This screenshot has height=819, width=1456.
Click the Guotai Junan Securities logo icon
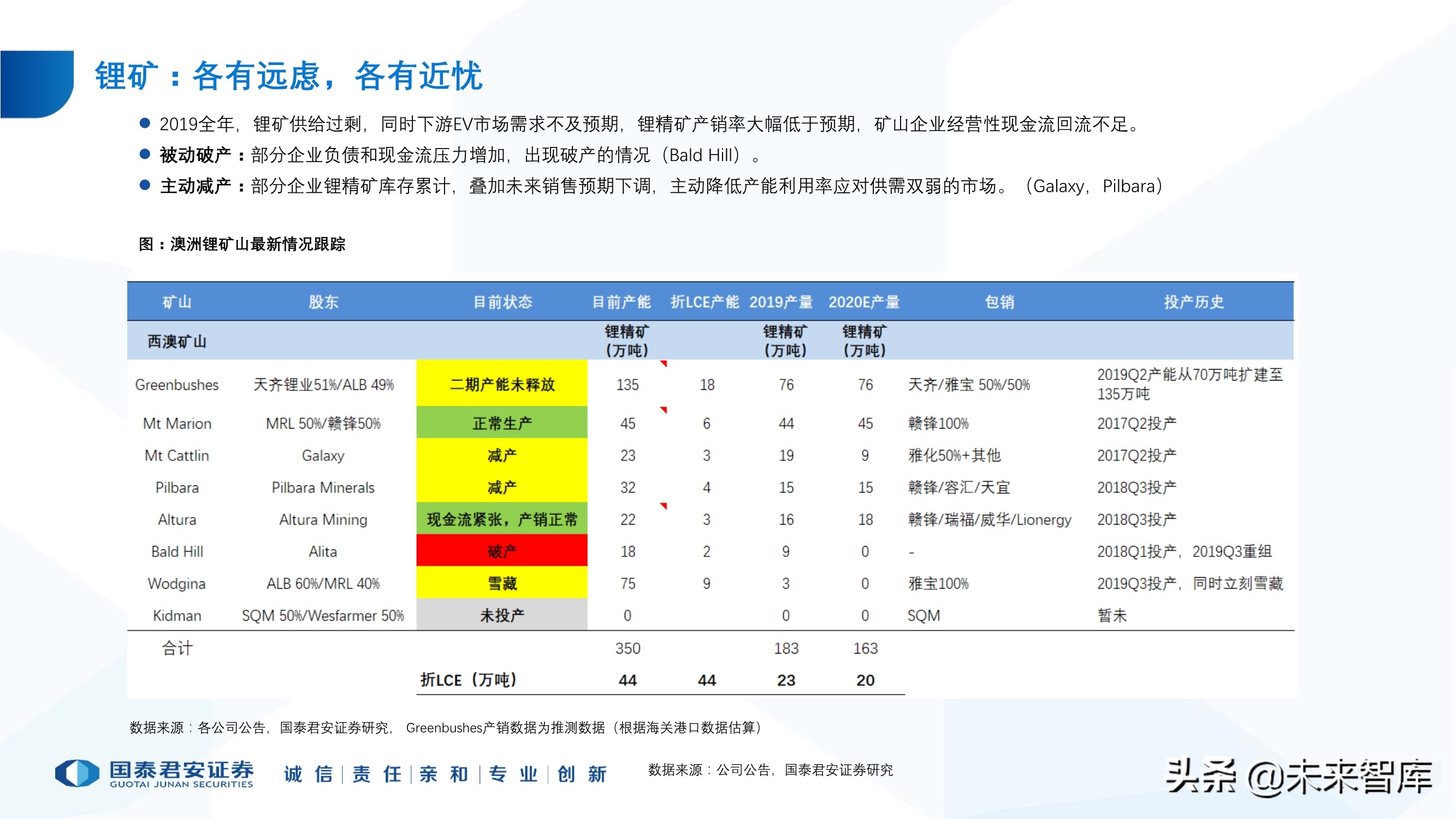pyautogui.click(x=77, y=773)
